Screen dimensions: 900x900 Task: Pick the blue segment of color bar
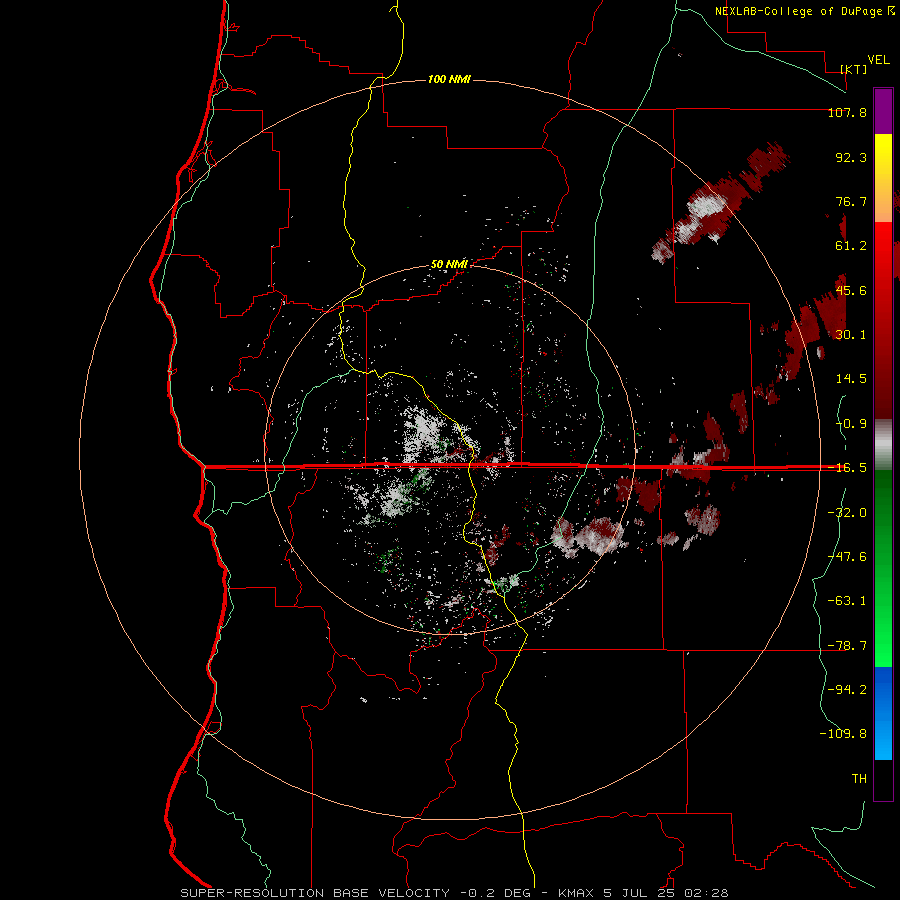coord(883,713)
